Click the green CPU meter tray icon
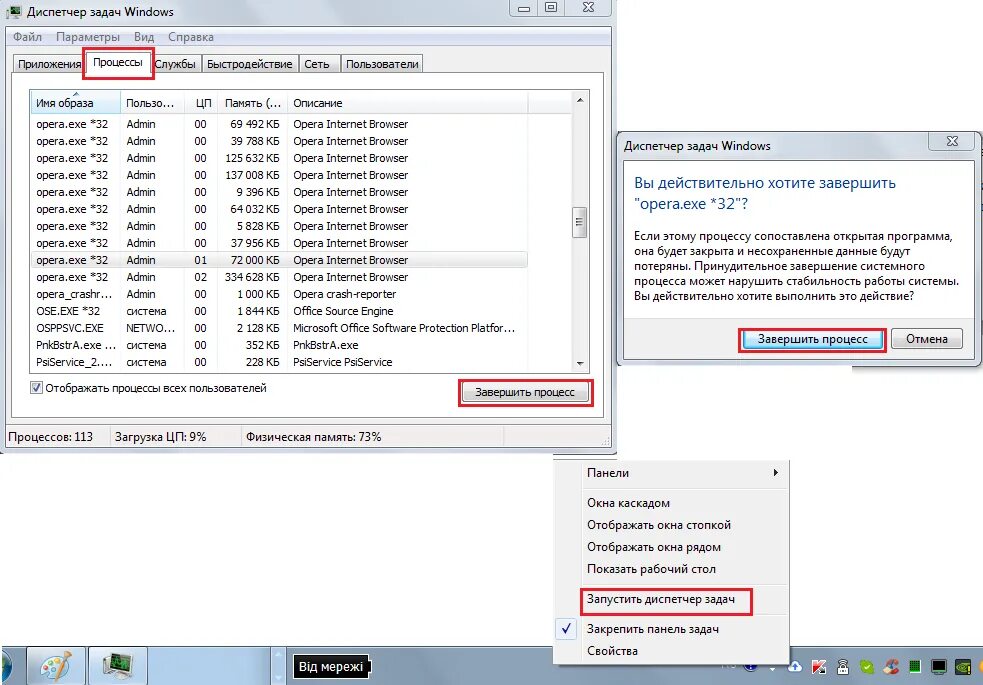This screenshot has width=983, height=685. [915, 667]
